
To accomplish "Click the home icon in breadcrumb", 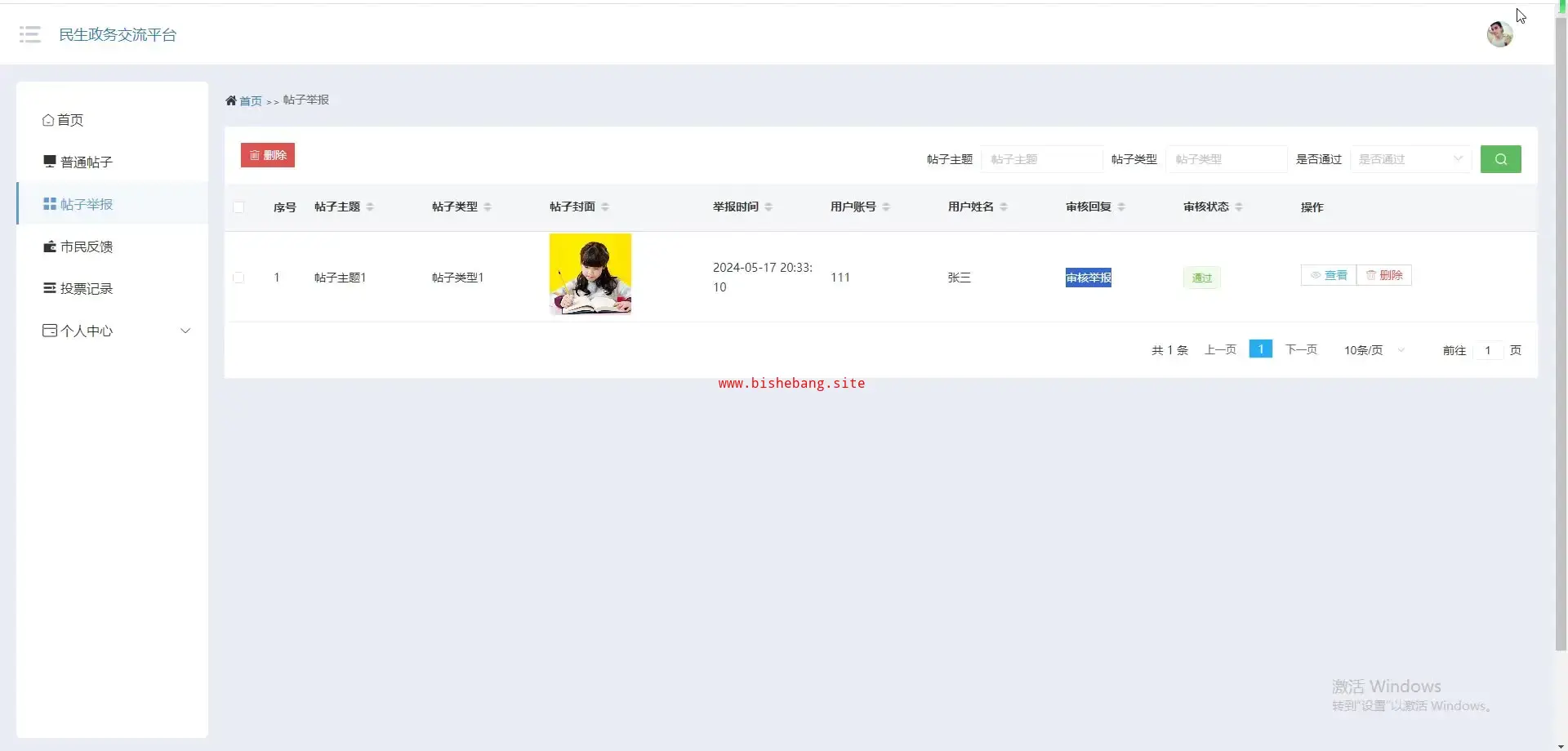I will point(231,100).
